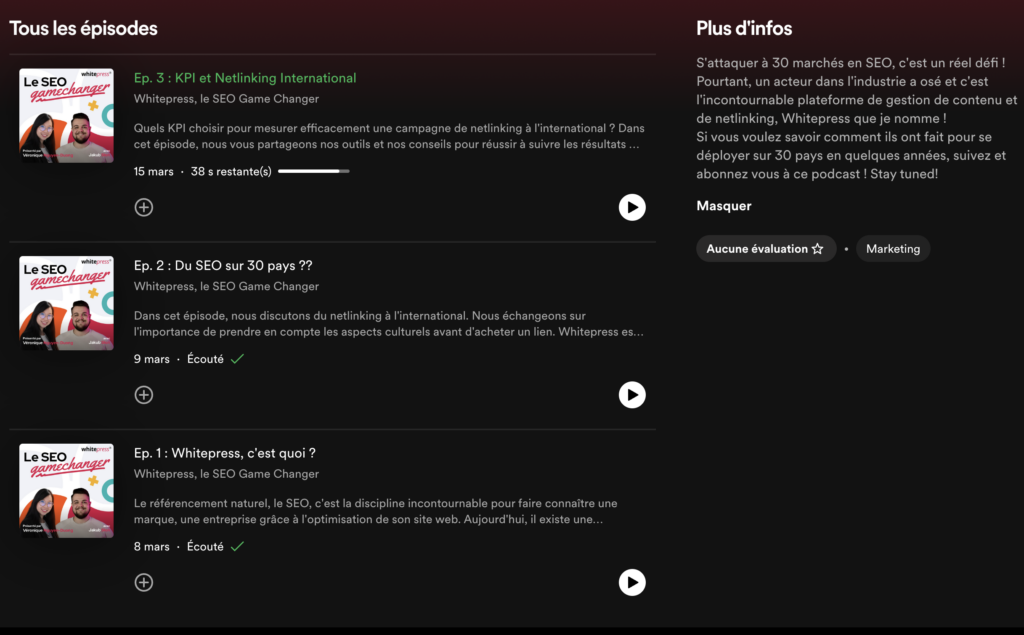Open Whitepress show link under Ep. 3
1024x635 pixels.
coord(226,99)
